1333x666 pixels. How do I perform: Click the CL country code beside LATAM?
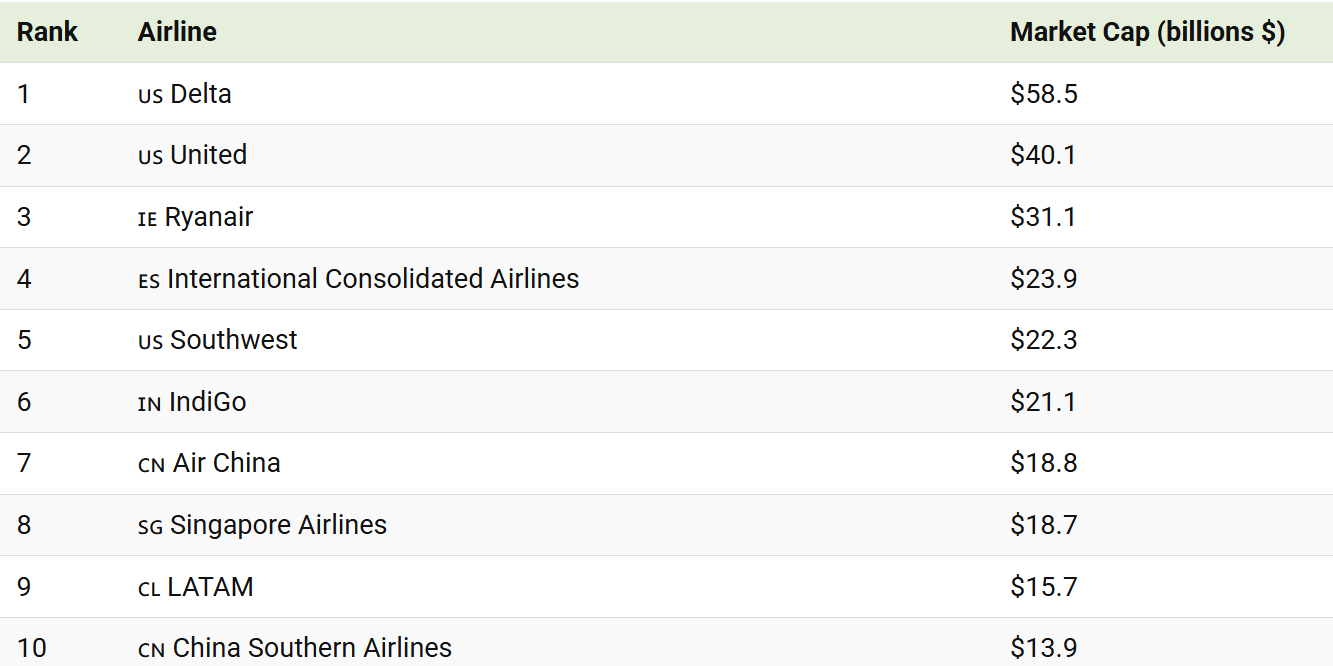coord(149,590)
